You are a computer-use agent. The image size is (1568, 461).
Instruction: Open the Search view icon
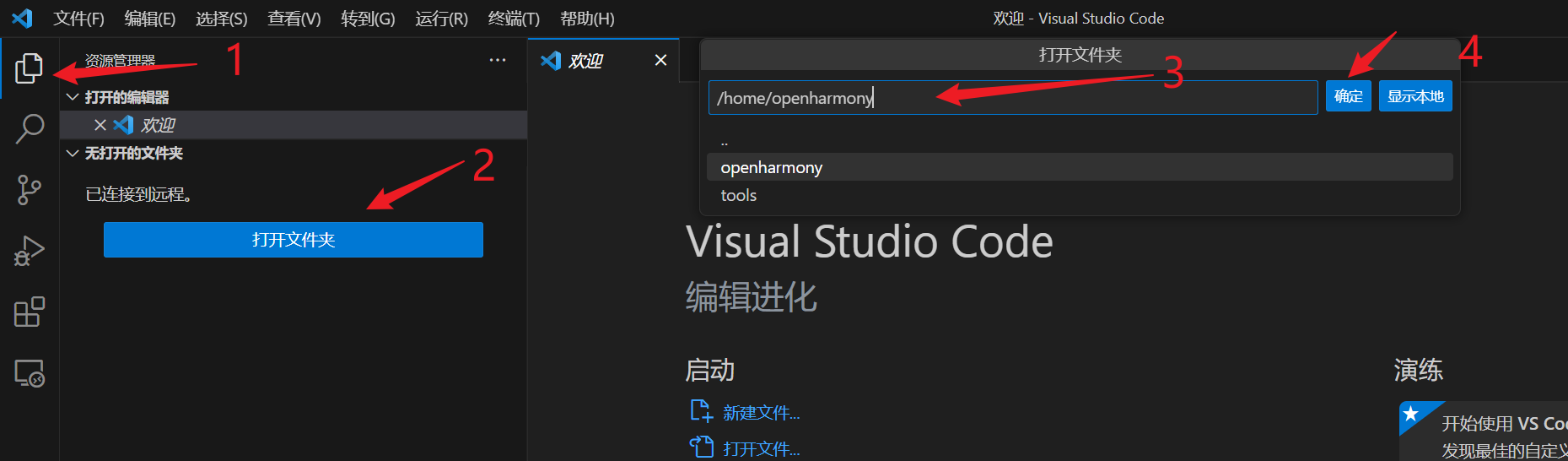click(30, 129)
